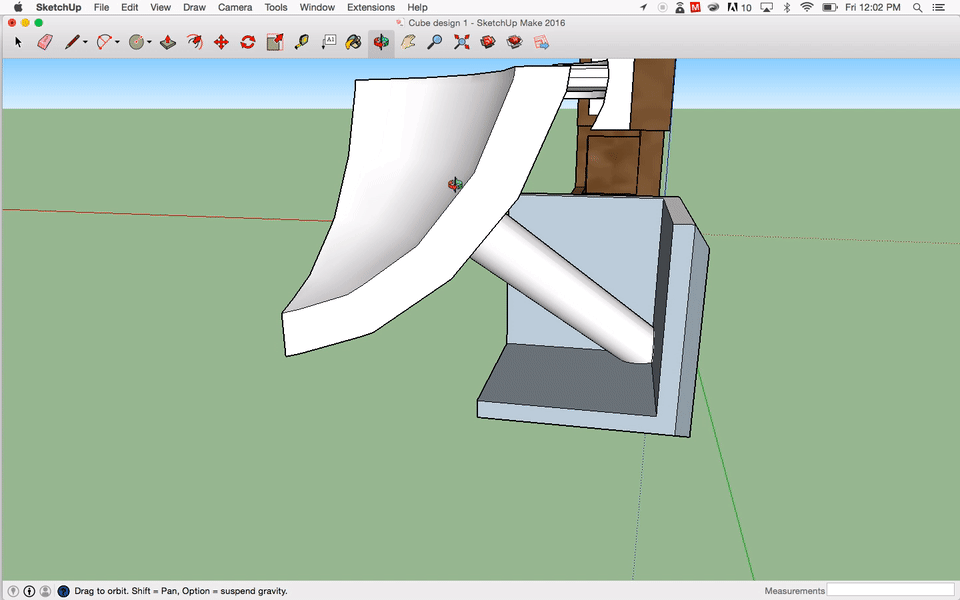The height and width of the screenshot is (600, 960).
Task: Open the Camera menu
Action: coord(235,7)
